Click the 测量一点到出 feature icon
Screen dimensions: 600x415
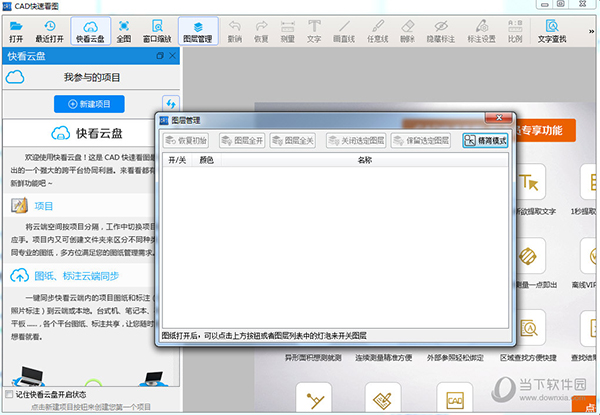point(530,256)
